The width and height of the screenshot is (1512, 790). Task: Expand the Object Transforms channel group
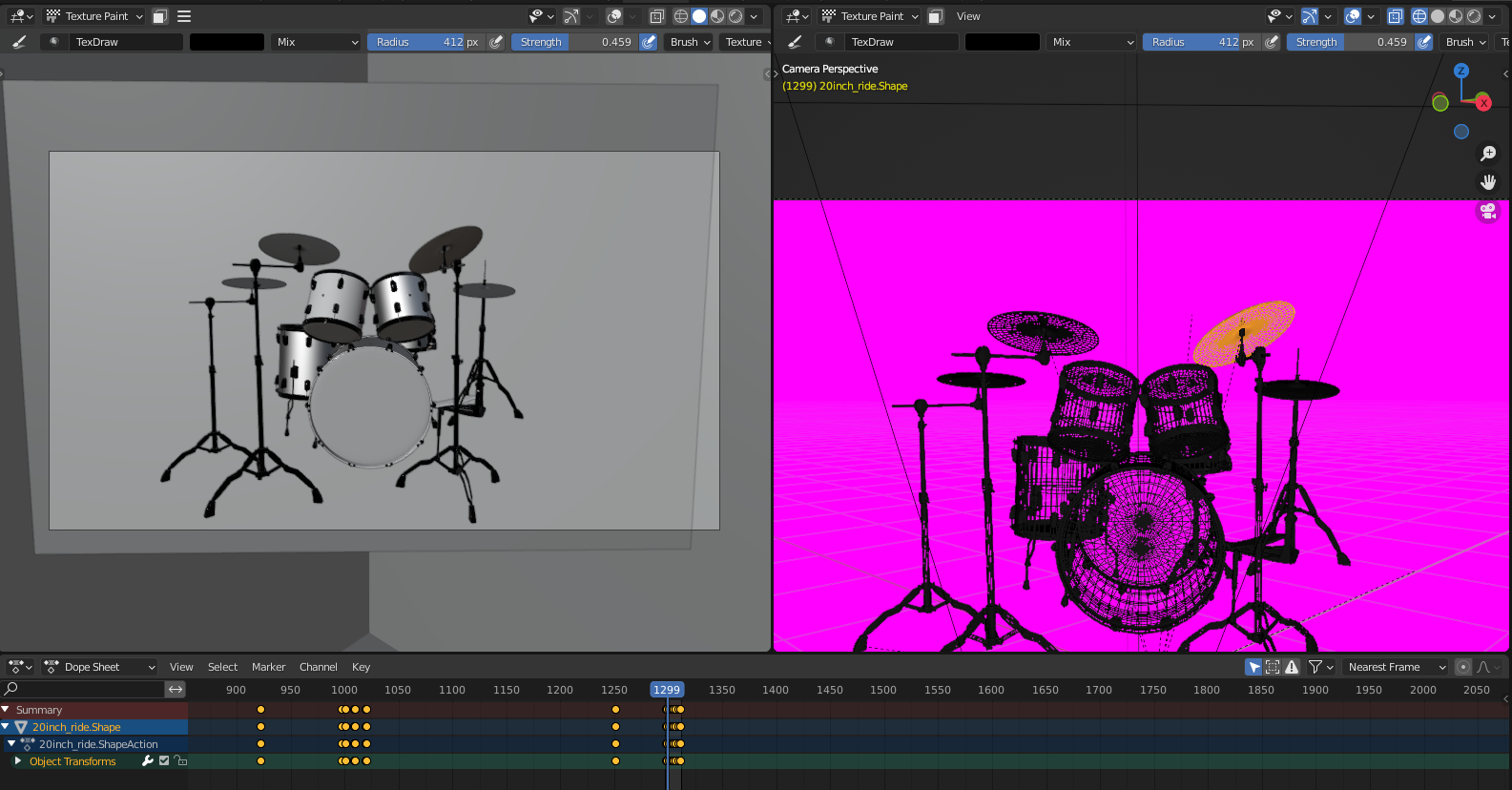17,761
